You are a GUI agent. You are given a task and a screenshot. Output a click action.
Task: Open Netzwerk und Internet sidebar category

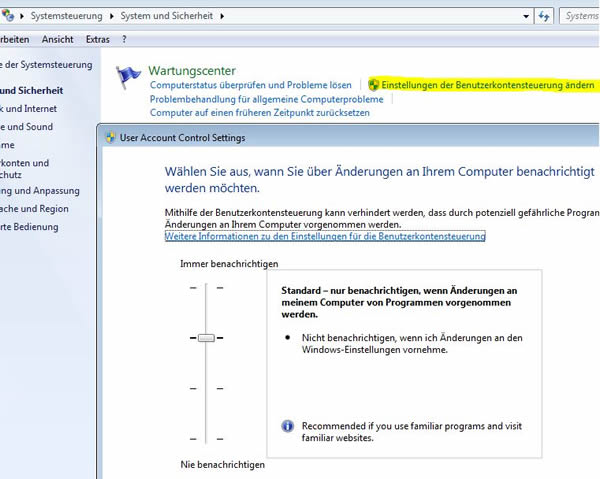coord(28,109)
